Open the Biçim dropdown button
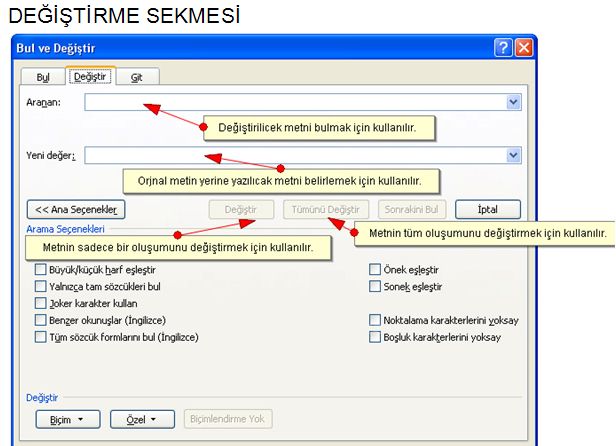This screenshot has height=446, width=616. (x=68, y=420)
